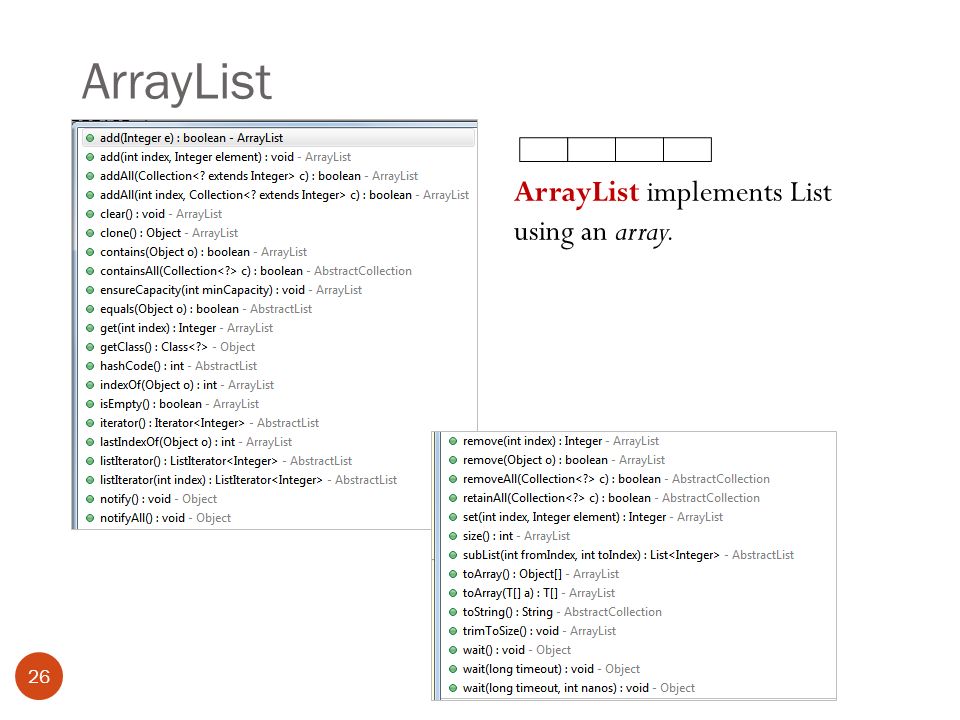This screenshot has height=720, width=960.
Task: Click the ArrayList slide title
Action: click(176, 82)
